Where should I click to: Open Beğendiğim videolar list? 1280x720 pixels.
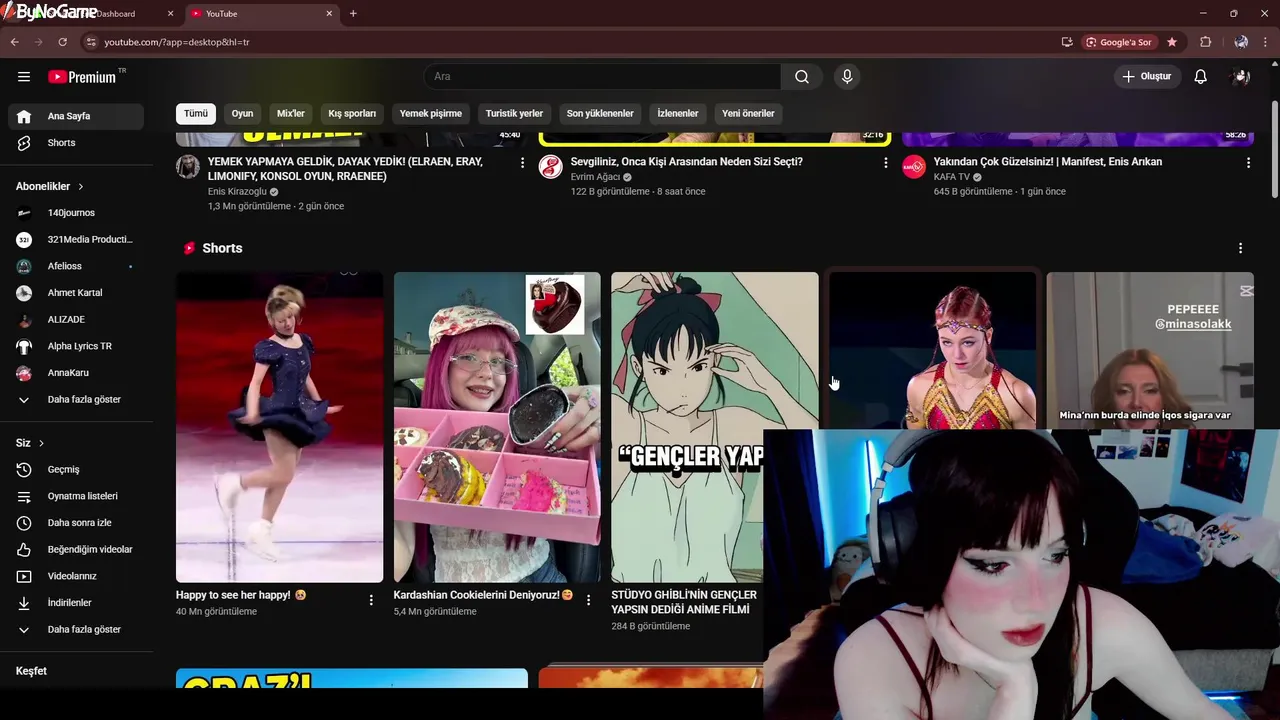click(76, 549)
